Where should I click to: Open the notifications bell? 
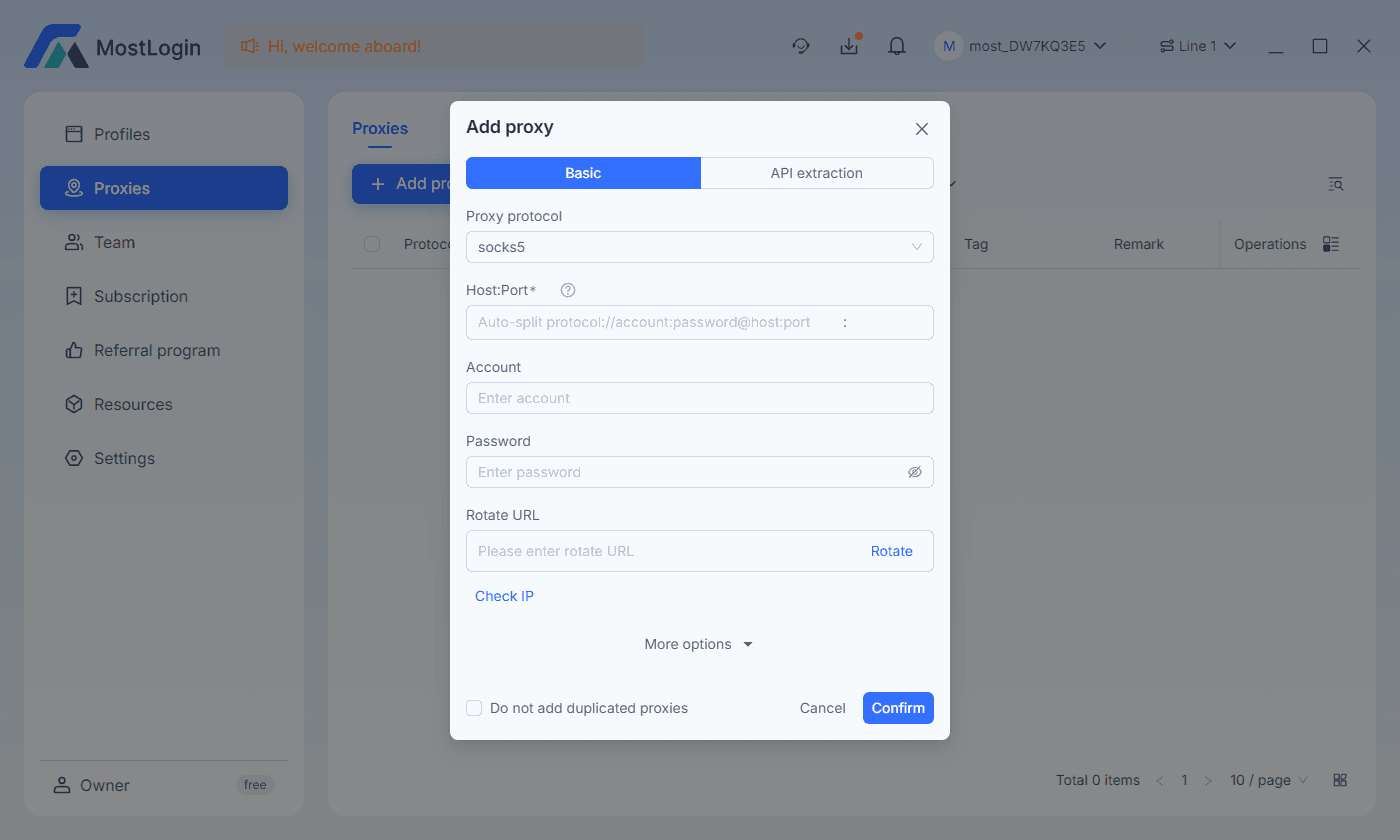pos(897,46)
